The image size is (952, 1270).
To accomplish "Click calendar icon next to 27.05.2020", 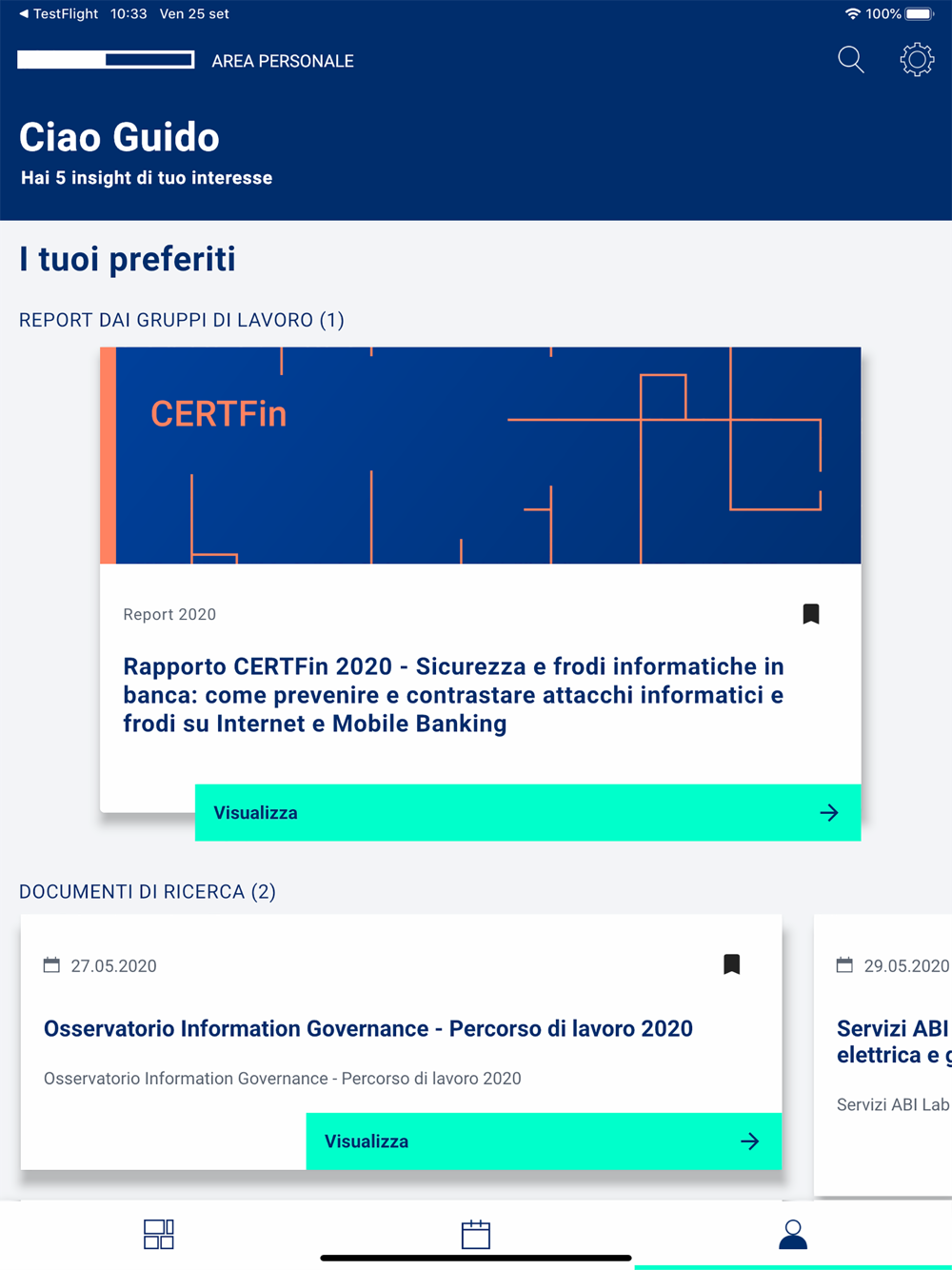I will click(x=51, y=965).
